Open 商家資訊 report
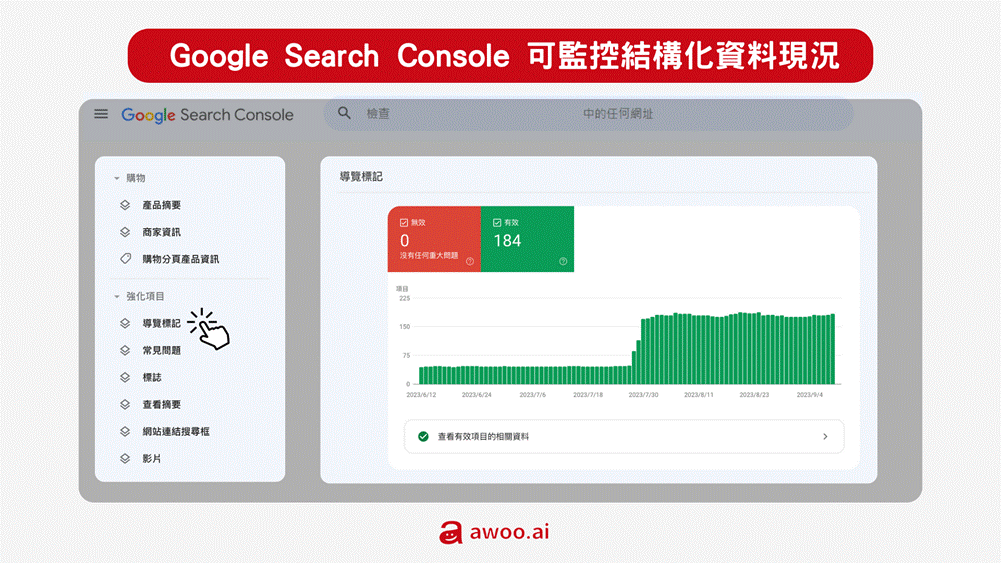The image size is (1001, 563). click(162, 232)
